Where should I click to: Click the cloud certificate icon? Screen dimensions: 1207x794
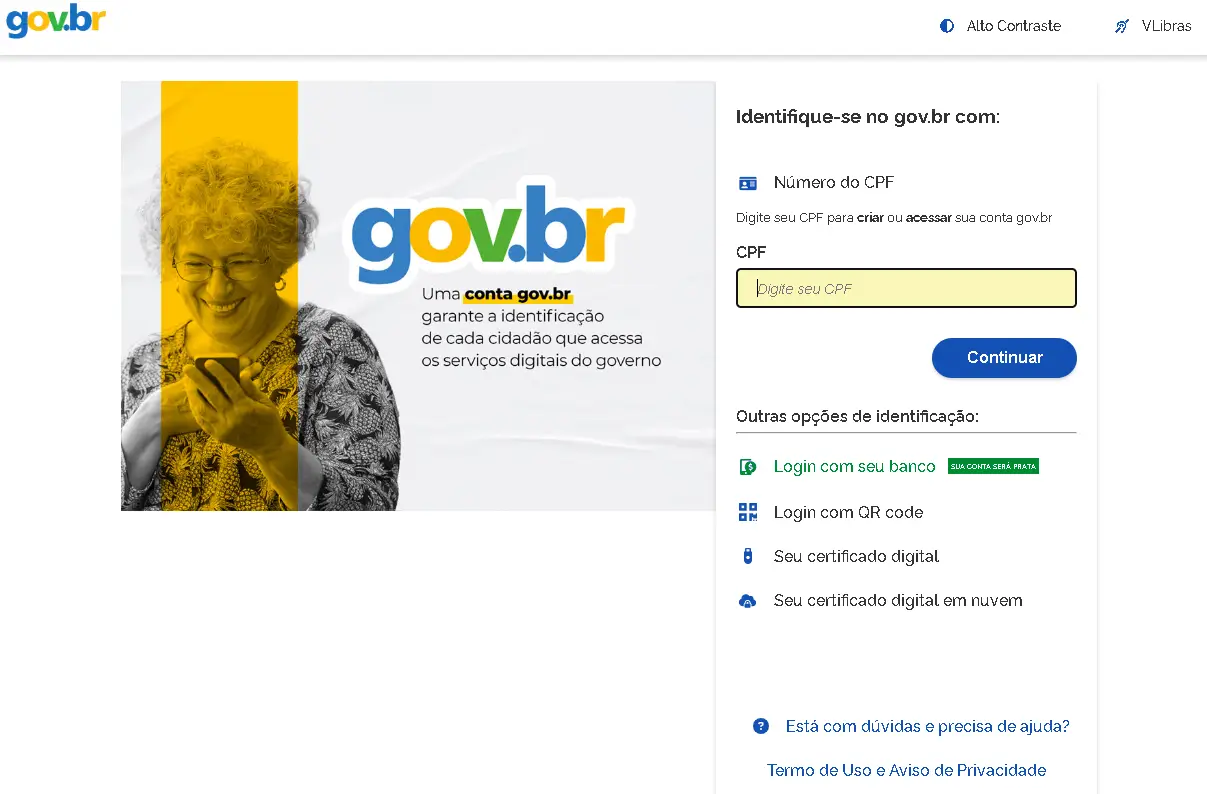pyautogui.click(x=747, y=601)
